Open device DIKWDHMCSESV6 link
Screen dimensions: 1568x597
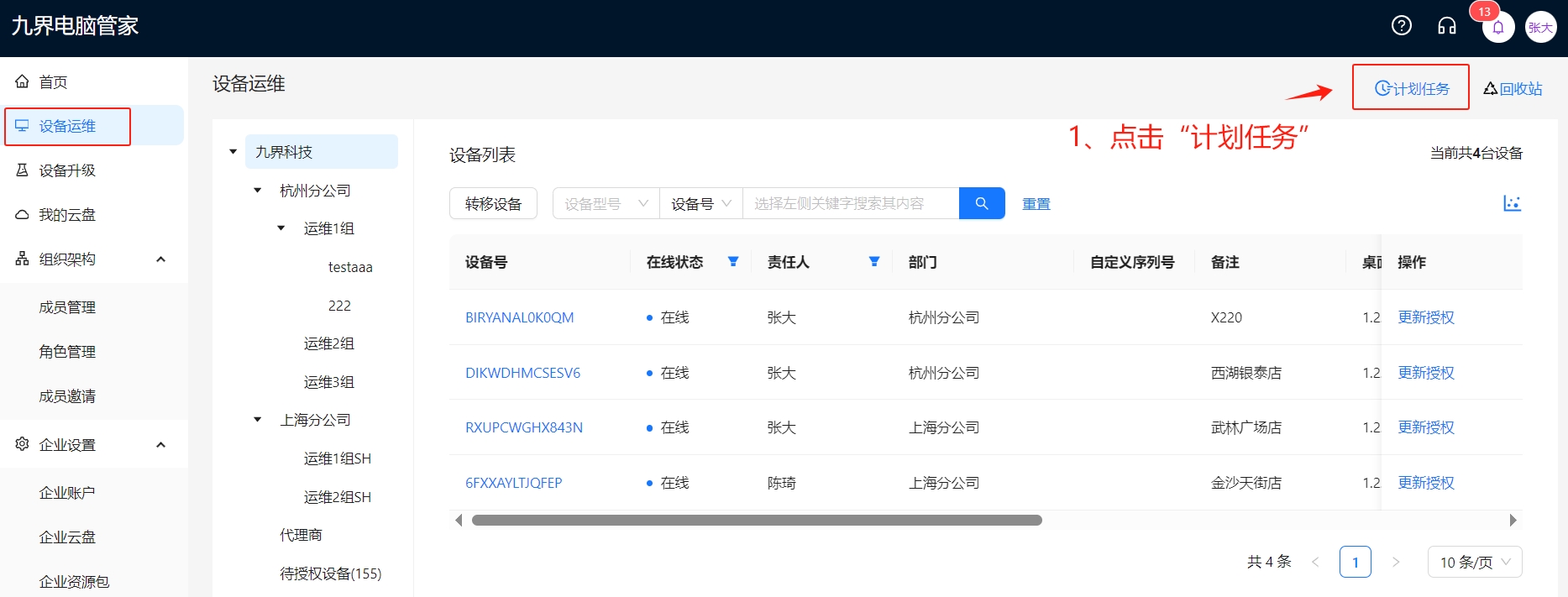point(522,373)
